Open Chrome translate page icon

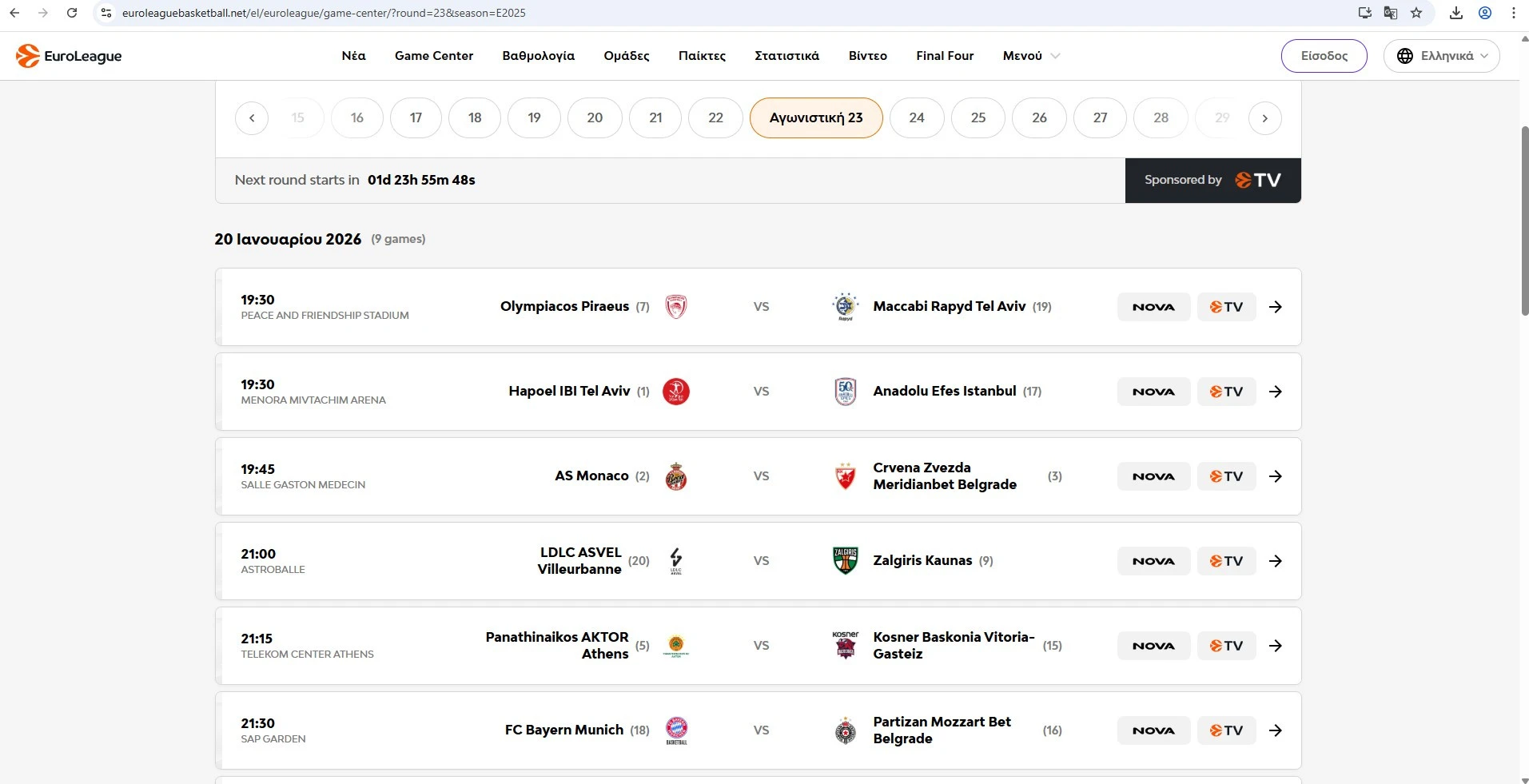click(1391, 13)
